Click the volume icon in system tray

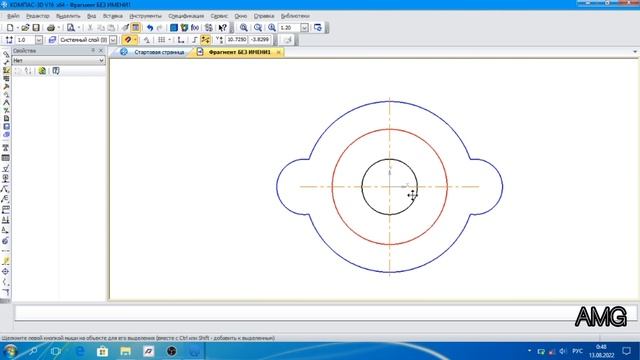tap(563, 351)
